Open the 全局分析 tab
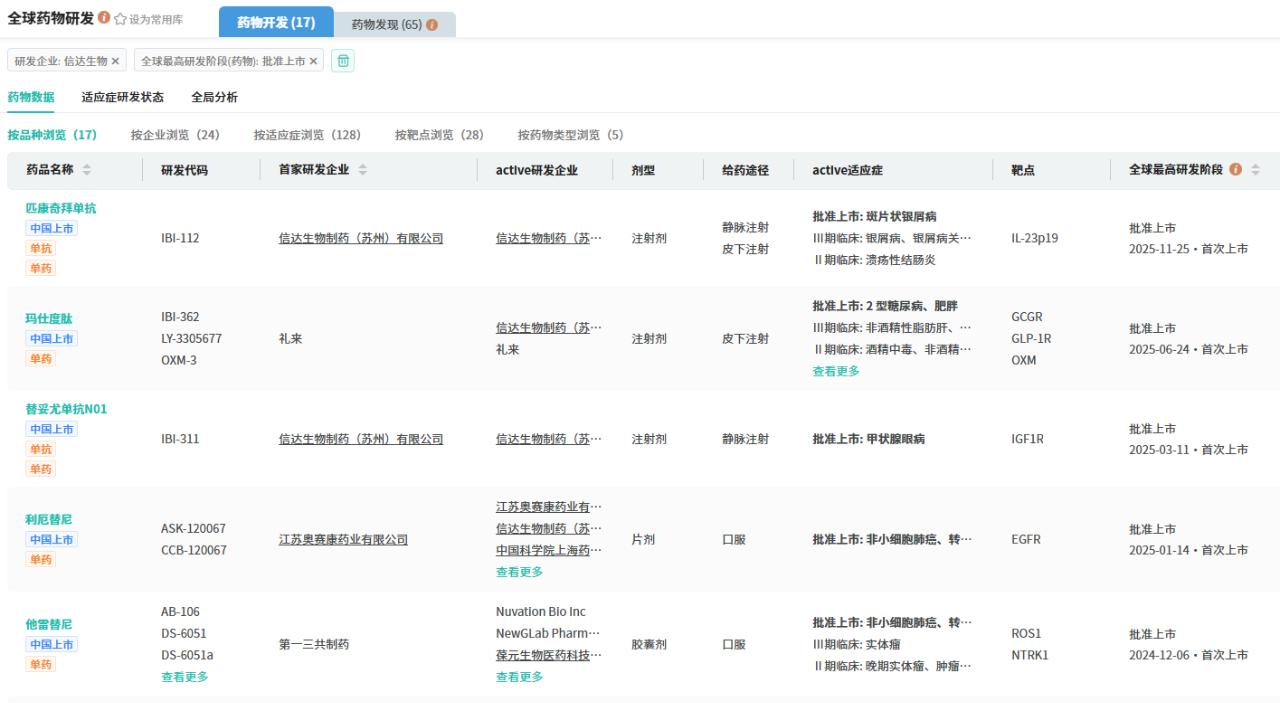 (x=214, y=97)
